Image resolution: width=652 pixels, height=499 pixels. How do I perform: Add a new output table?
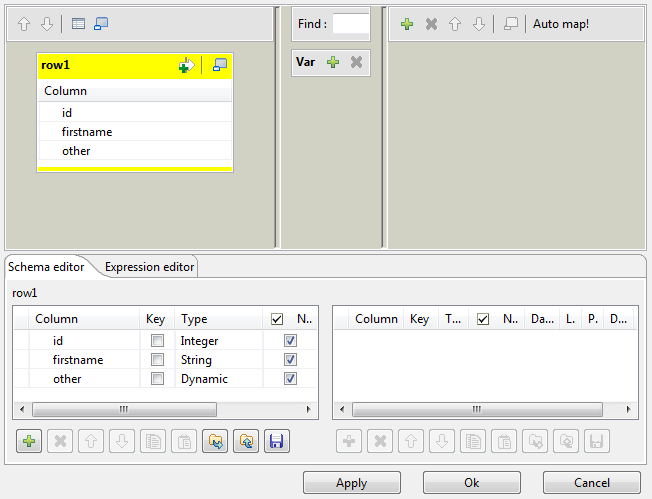coord(407,23)
